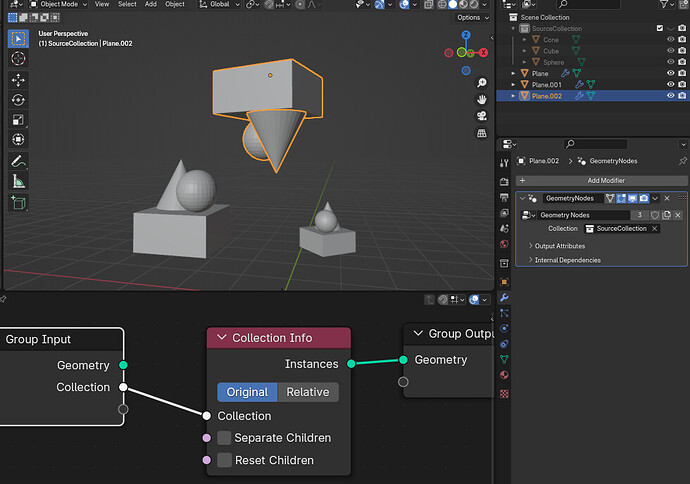
Task: Select Original transform space button
Action: point(247,392)
